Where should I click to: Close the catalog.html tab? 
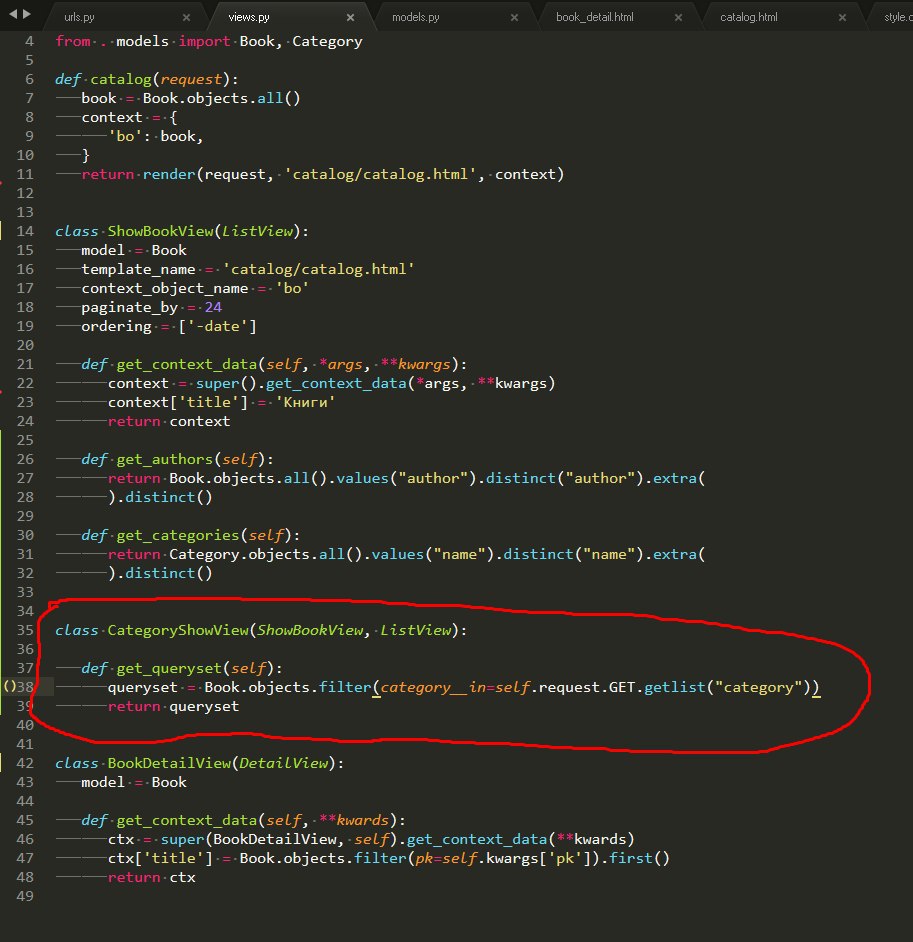pyautogui.click(x=842, y=17)
